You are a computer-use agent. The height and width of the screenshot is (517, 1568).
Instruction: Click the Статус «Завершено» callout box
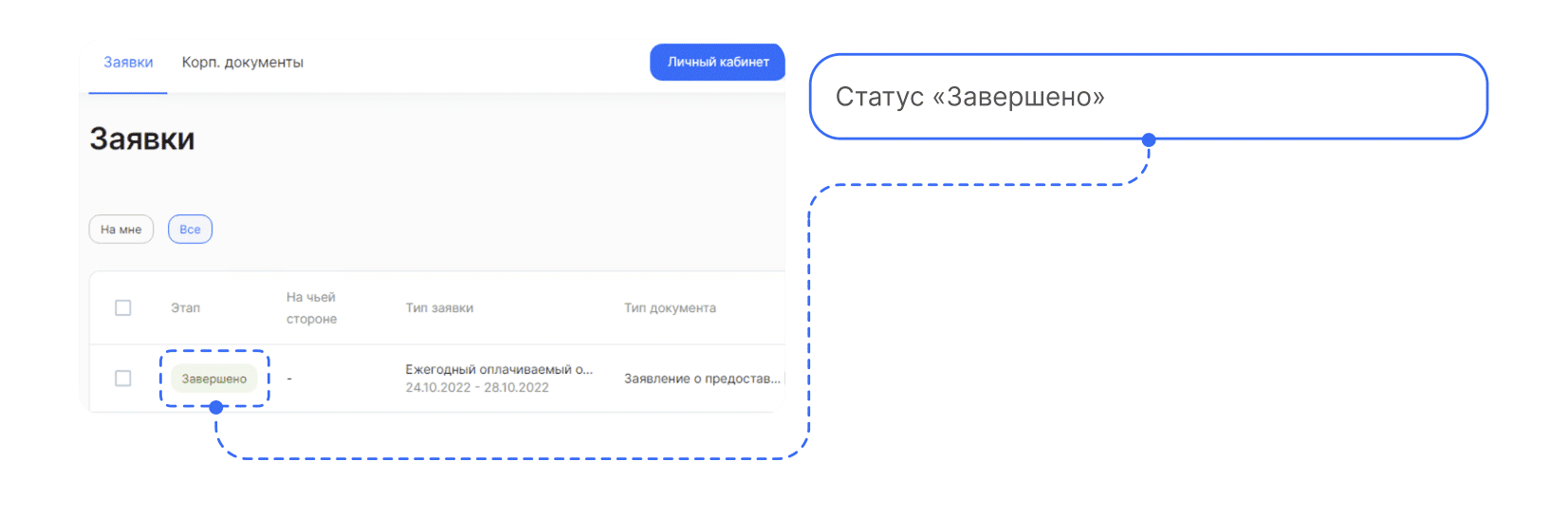tap(1148, 97)
